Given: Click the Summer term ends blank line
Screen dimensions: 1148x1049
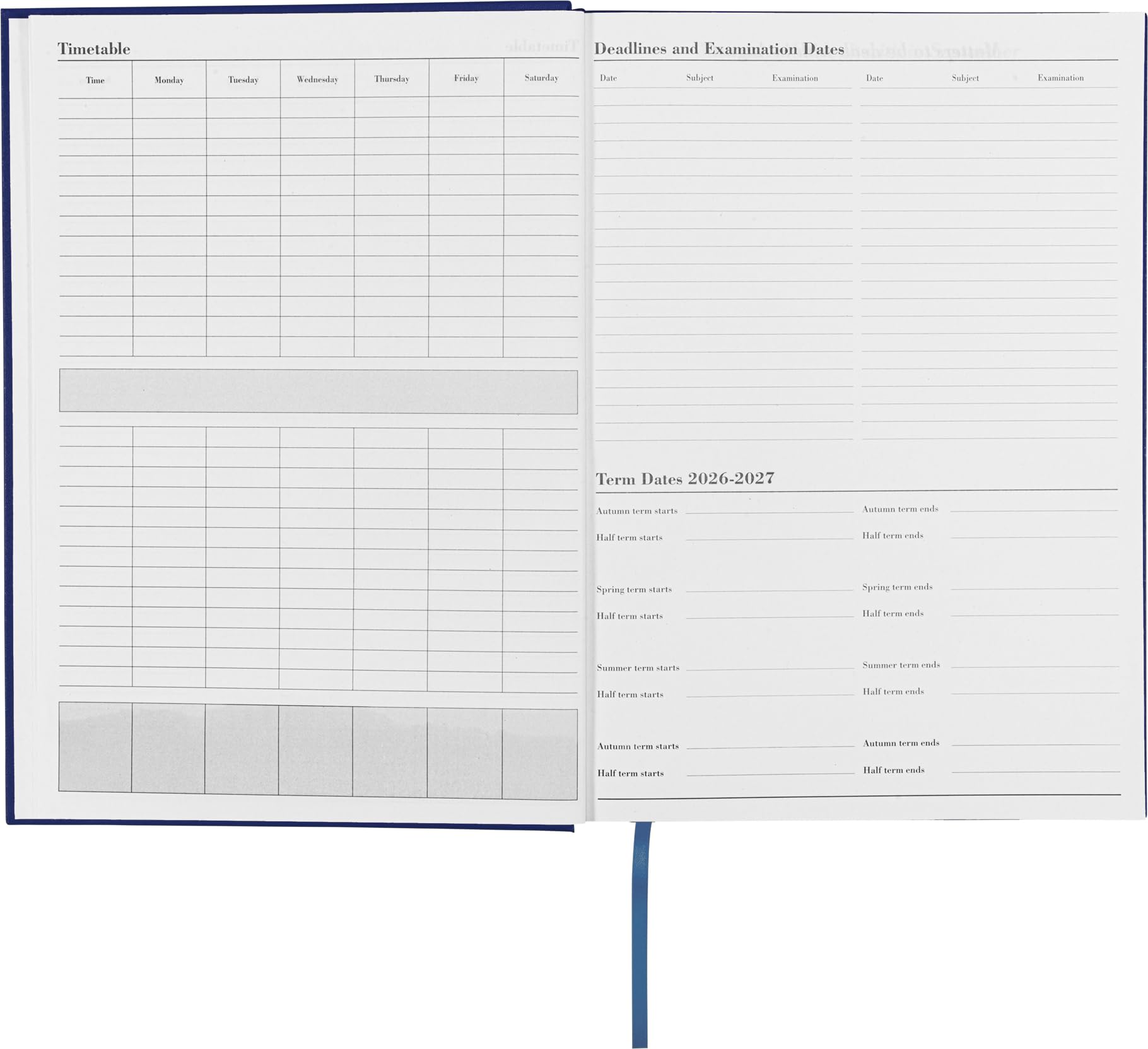Looking at the screenshot, I should tap(1036, 665).
